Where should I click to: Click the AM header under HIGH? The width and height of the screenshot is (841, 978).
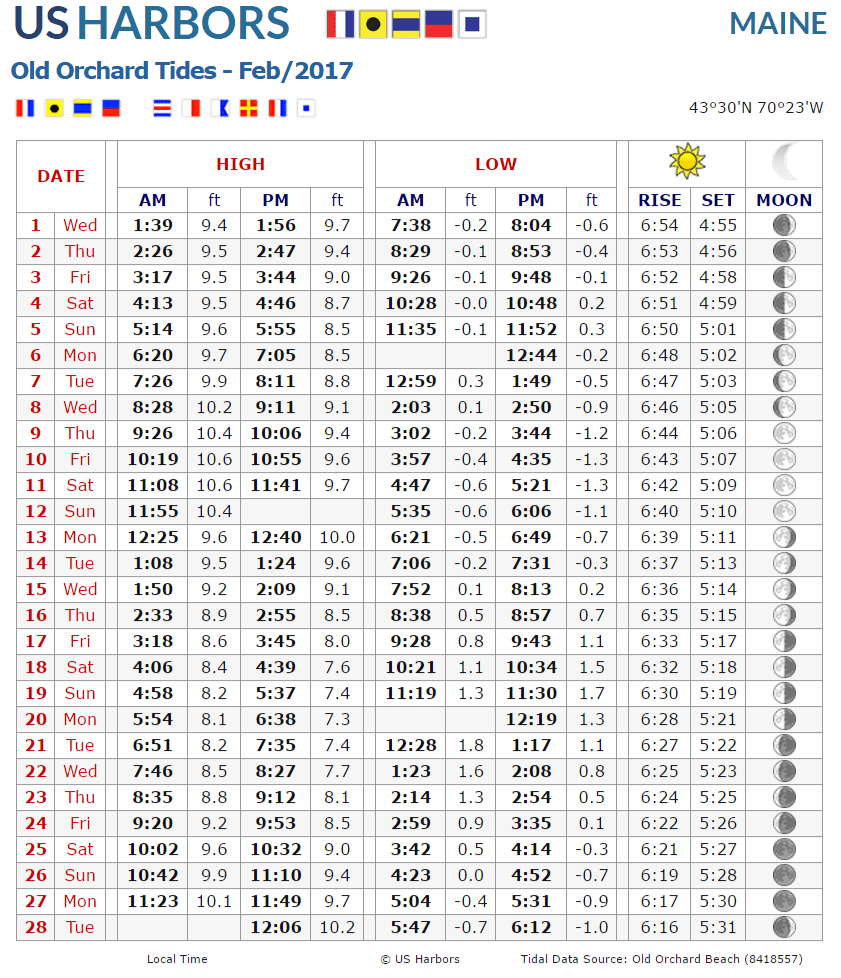[x=152, y=200]
